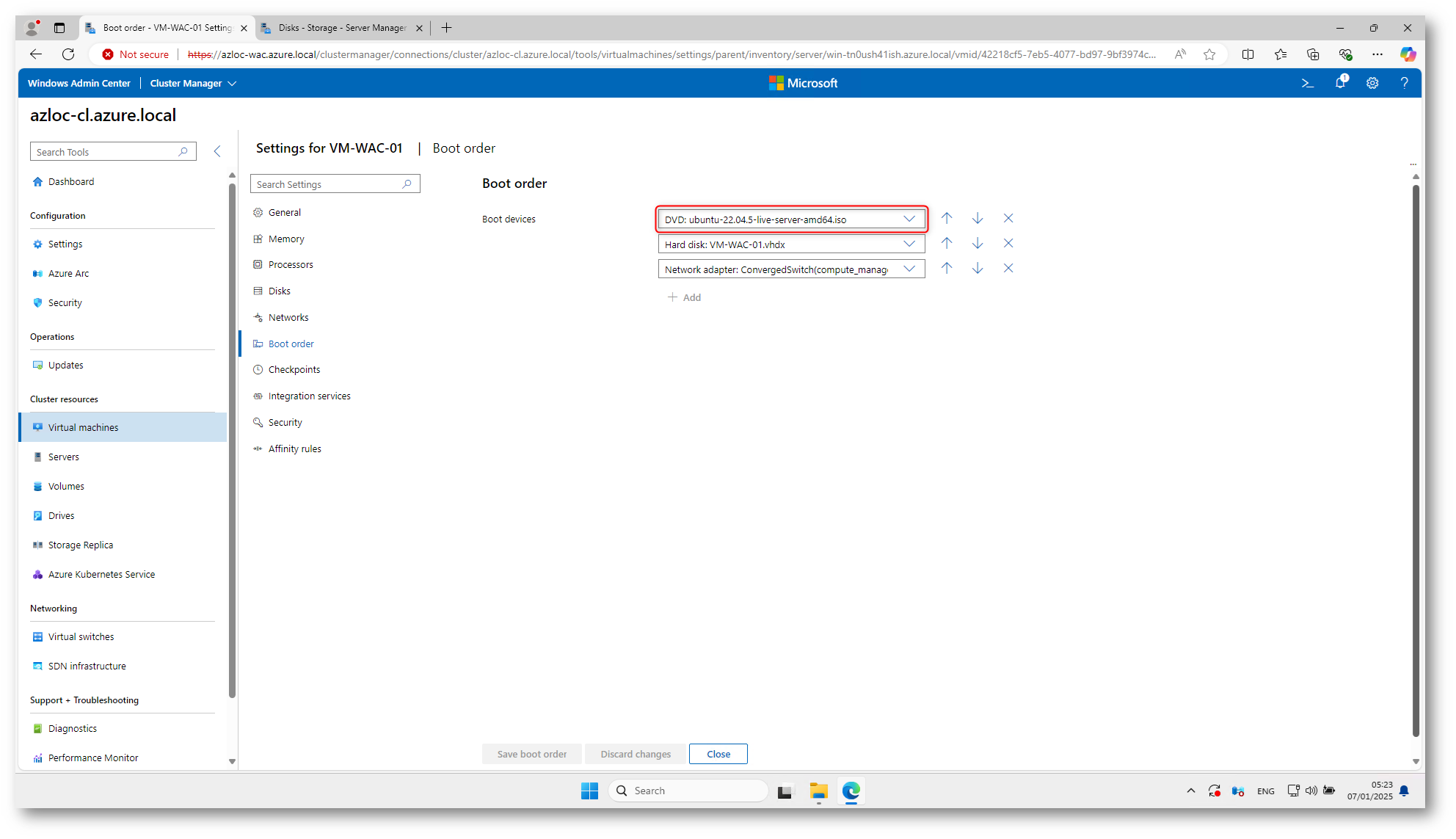Click the search icon in Search Settings

click(x=407, y=184)
